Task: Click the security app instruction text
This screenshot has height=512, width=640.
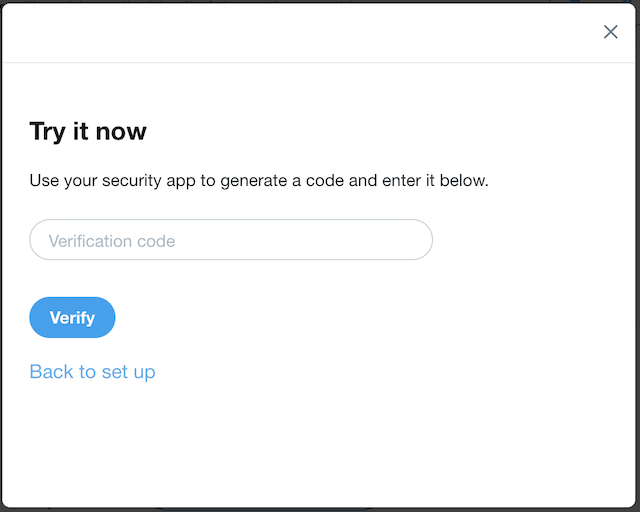Action: [x=259, y=182]
